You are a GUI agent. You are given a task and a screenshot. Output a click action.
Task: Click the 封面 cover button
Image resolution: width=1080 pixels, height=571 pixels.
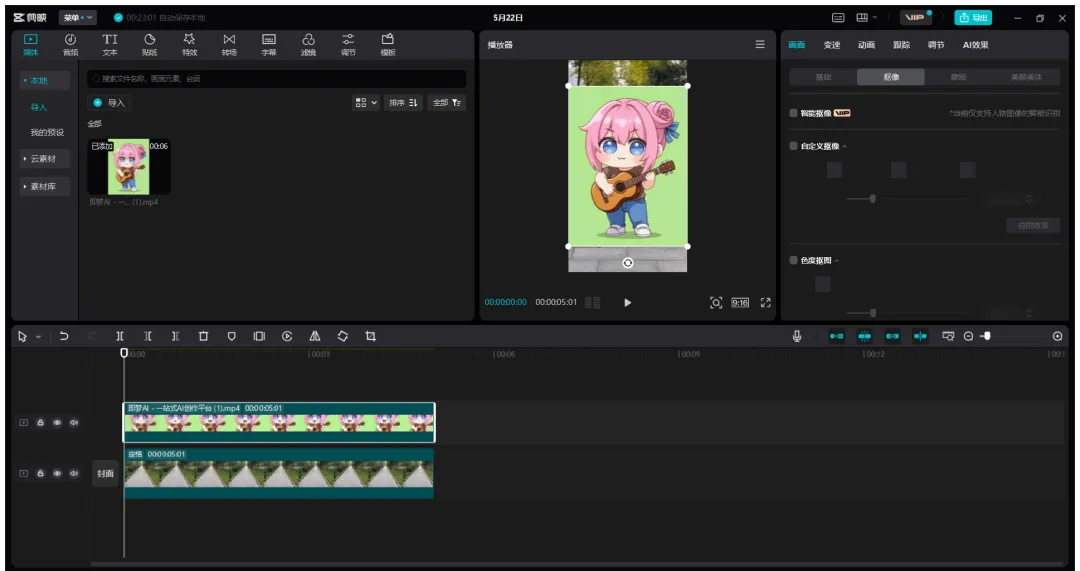coord(105,474)
